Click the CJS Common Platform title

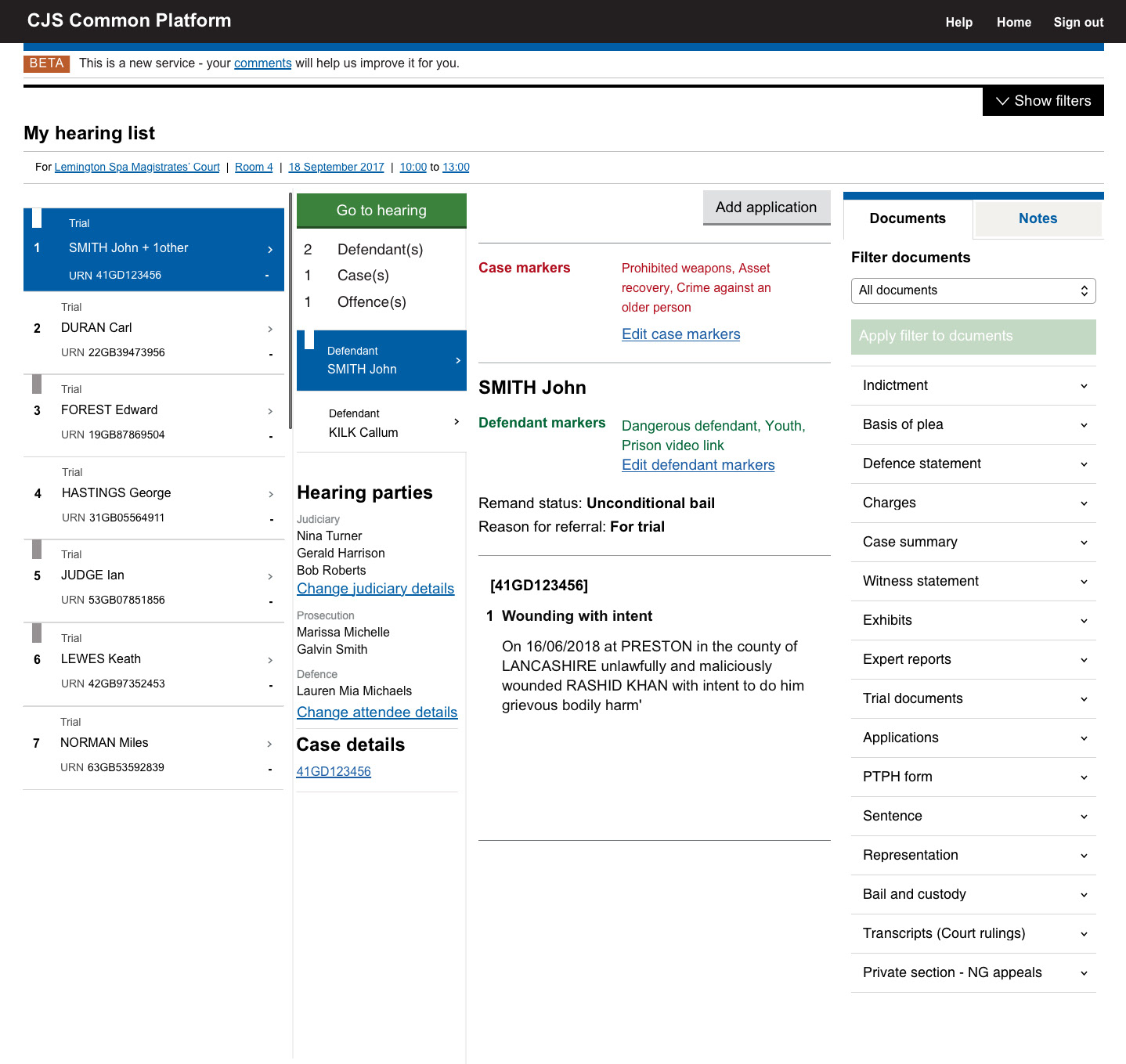129,21
